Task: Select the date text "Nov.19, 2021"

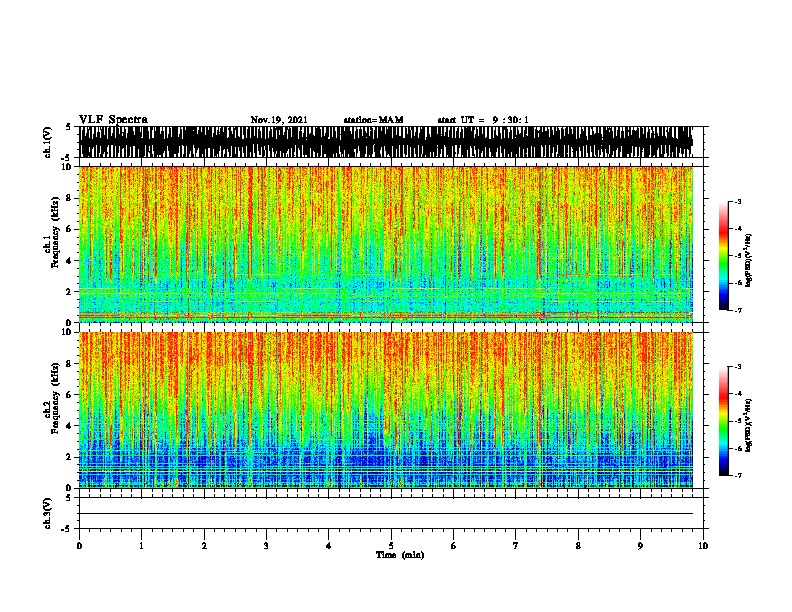Action: [x=279, y=120]
